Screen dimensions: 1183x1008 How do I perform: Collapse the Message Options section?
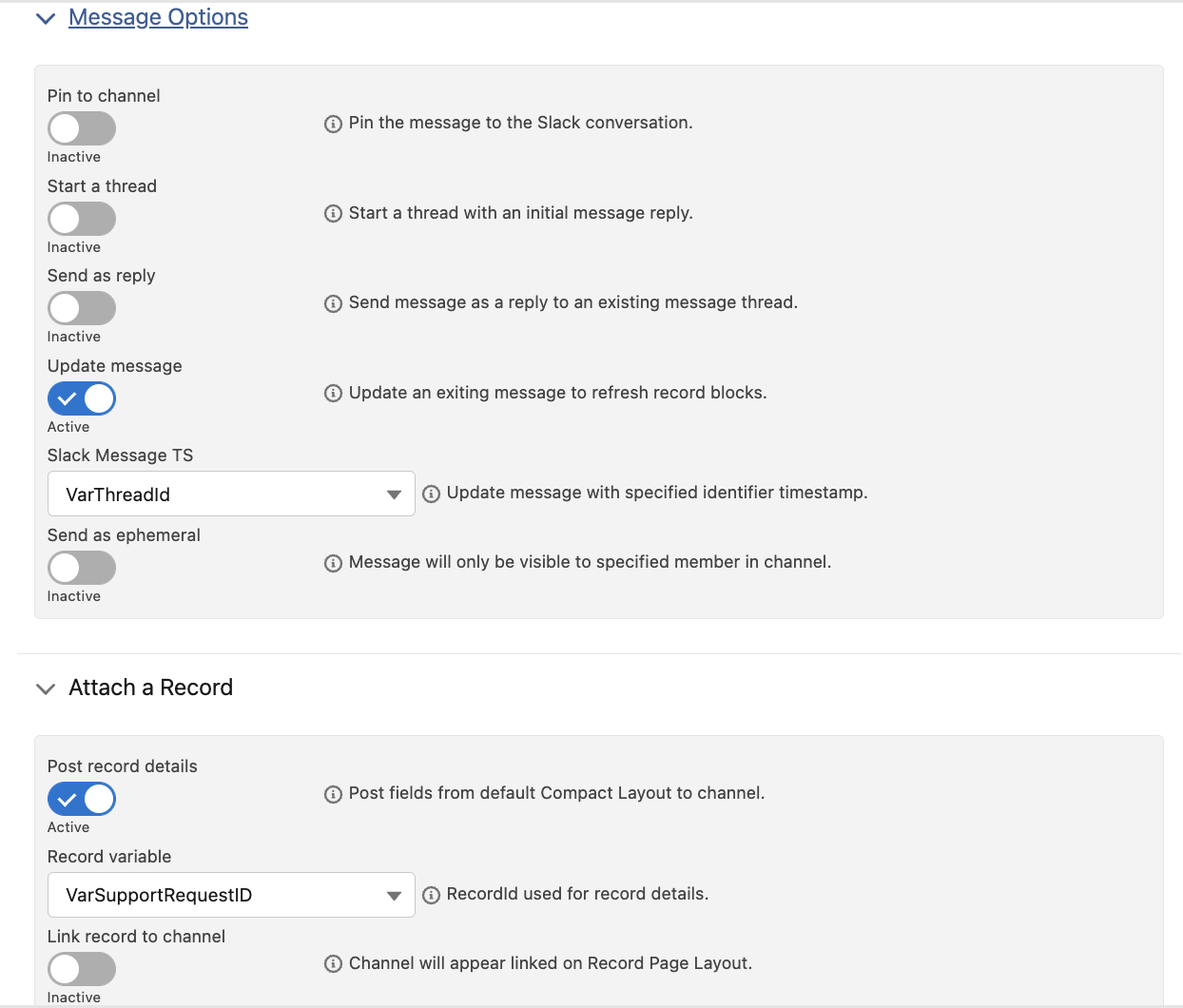tap(45, 17)
